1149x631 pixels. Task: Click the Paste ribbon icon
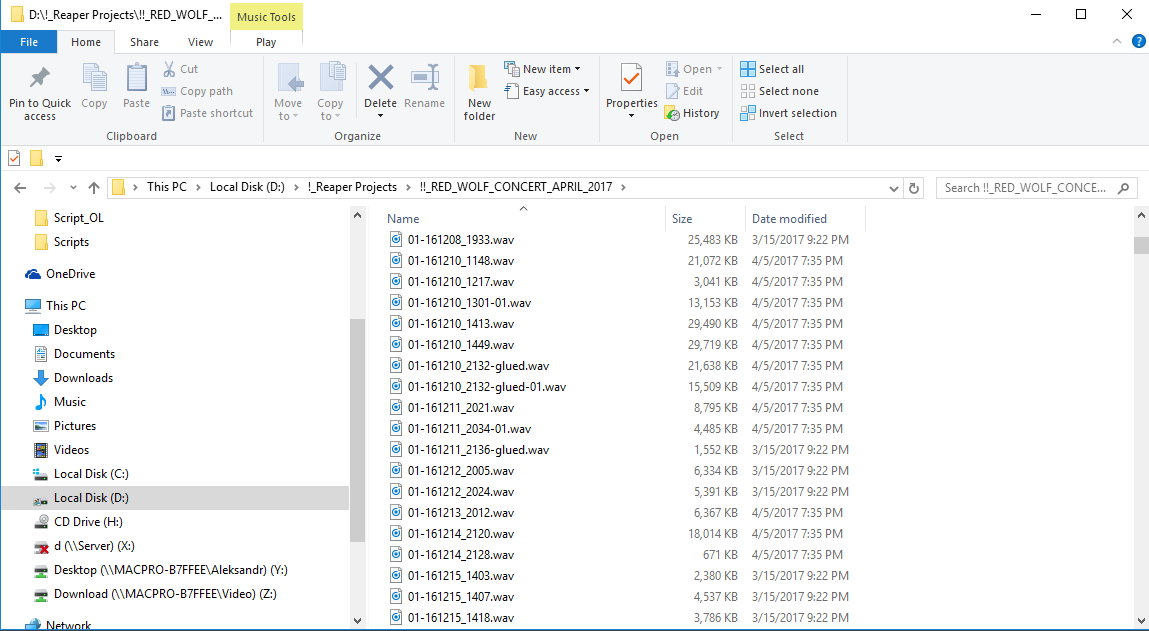[x=136, y=78]
